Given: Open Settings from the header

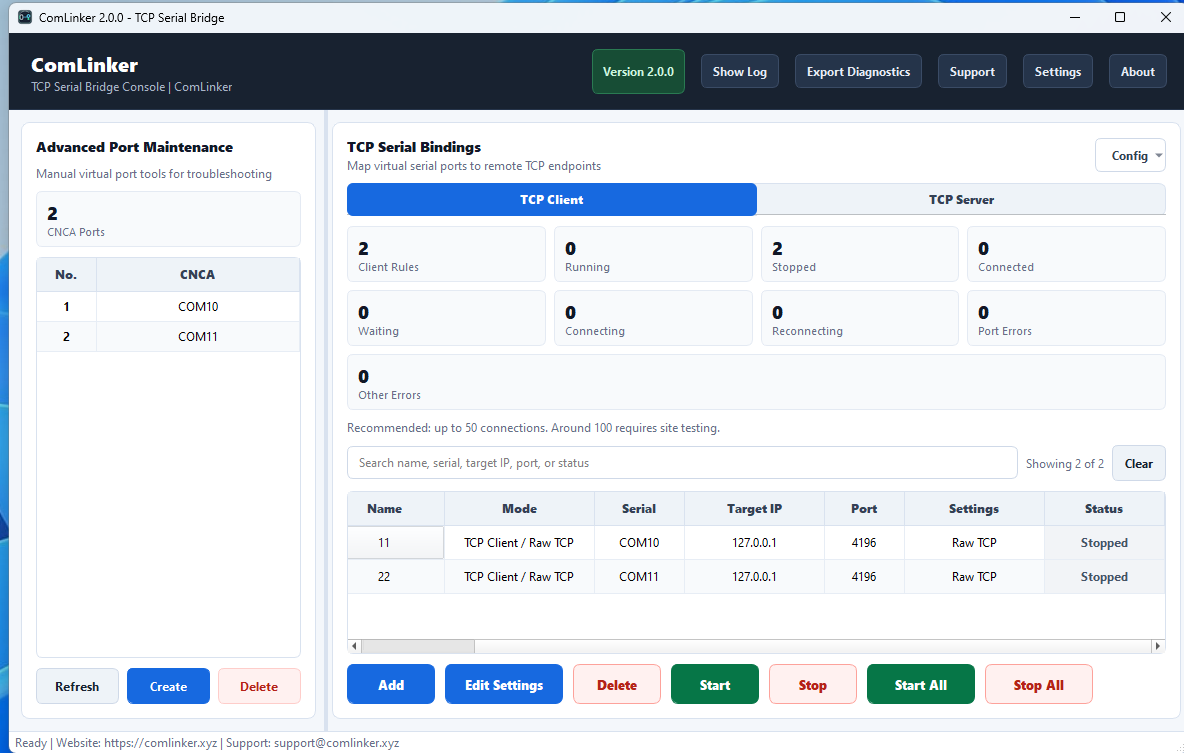Looking at the screenshot, I should [1057, 72].
